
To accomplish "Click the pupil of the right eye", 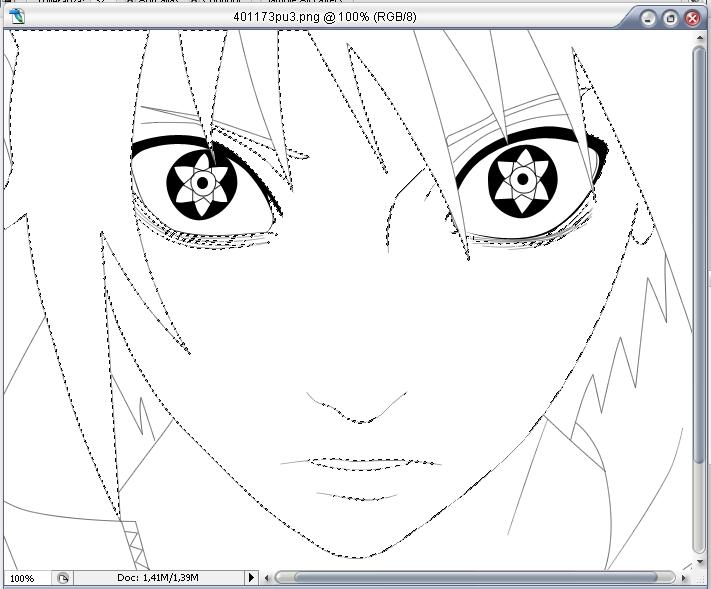I will (522, 180).
